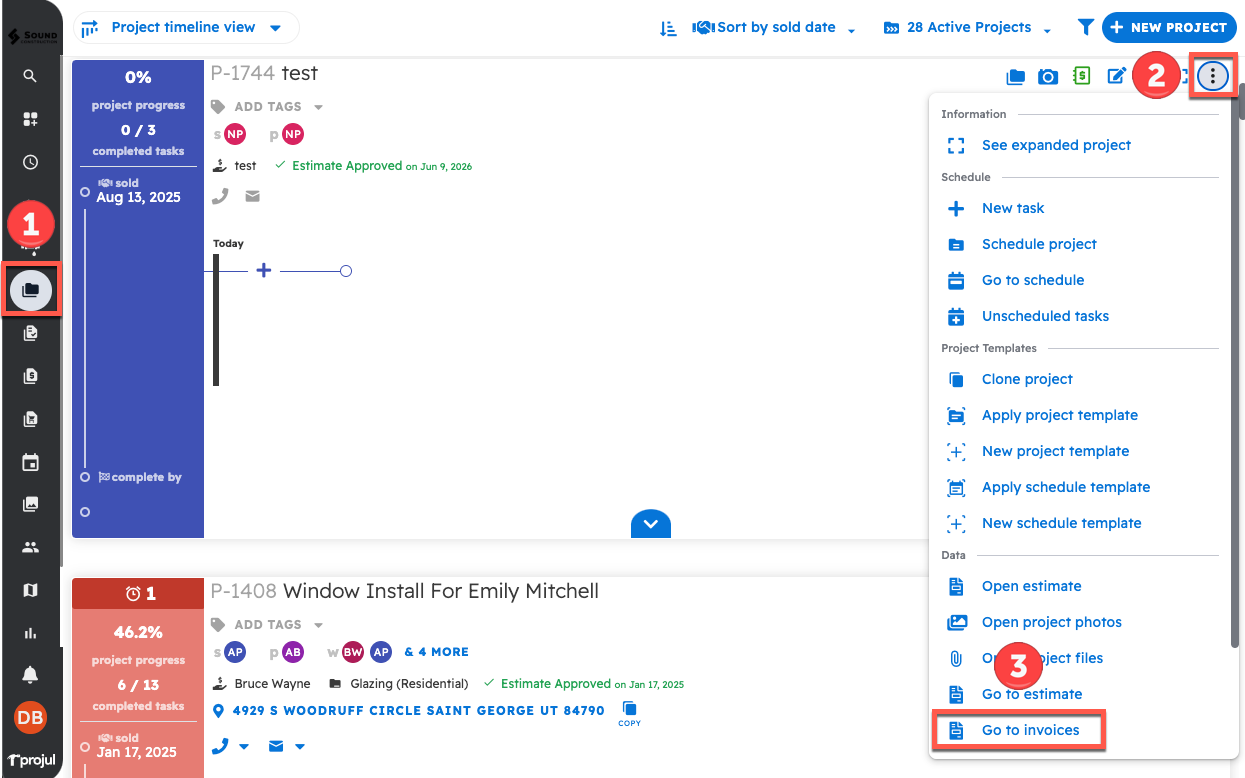This screenshot has width=1245, height=778.
Task: Click the NEW PROJECT button
Action: point(1168,27)
